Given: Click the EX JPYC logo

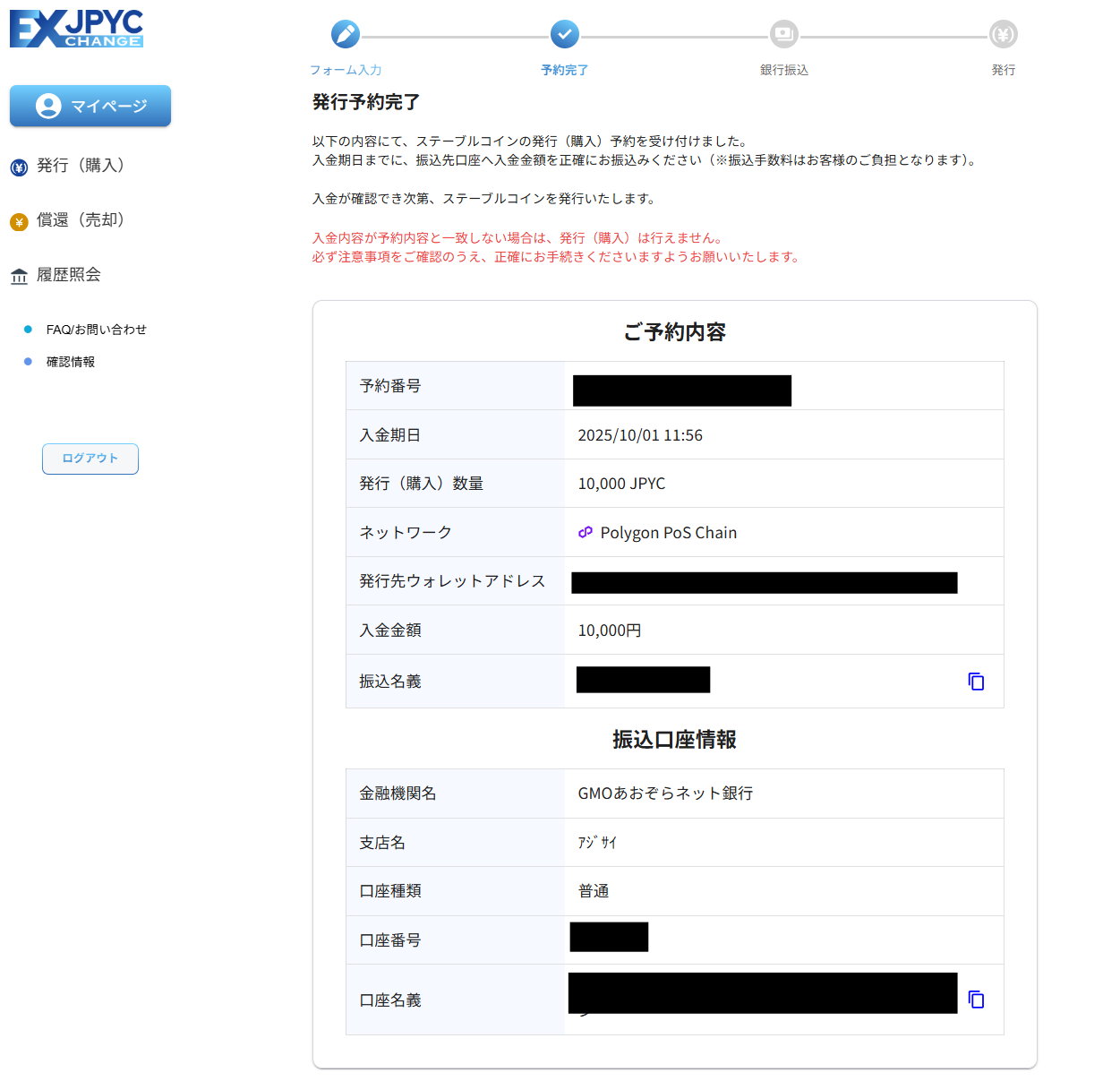Looking at the screenshot, I should click(x=77, y=29).
